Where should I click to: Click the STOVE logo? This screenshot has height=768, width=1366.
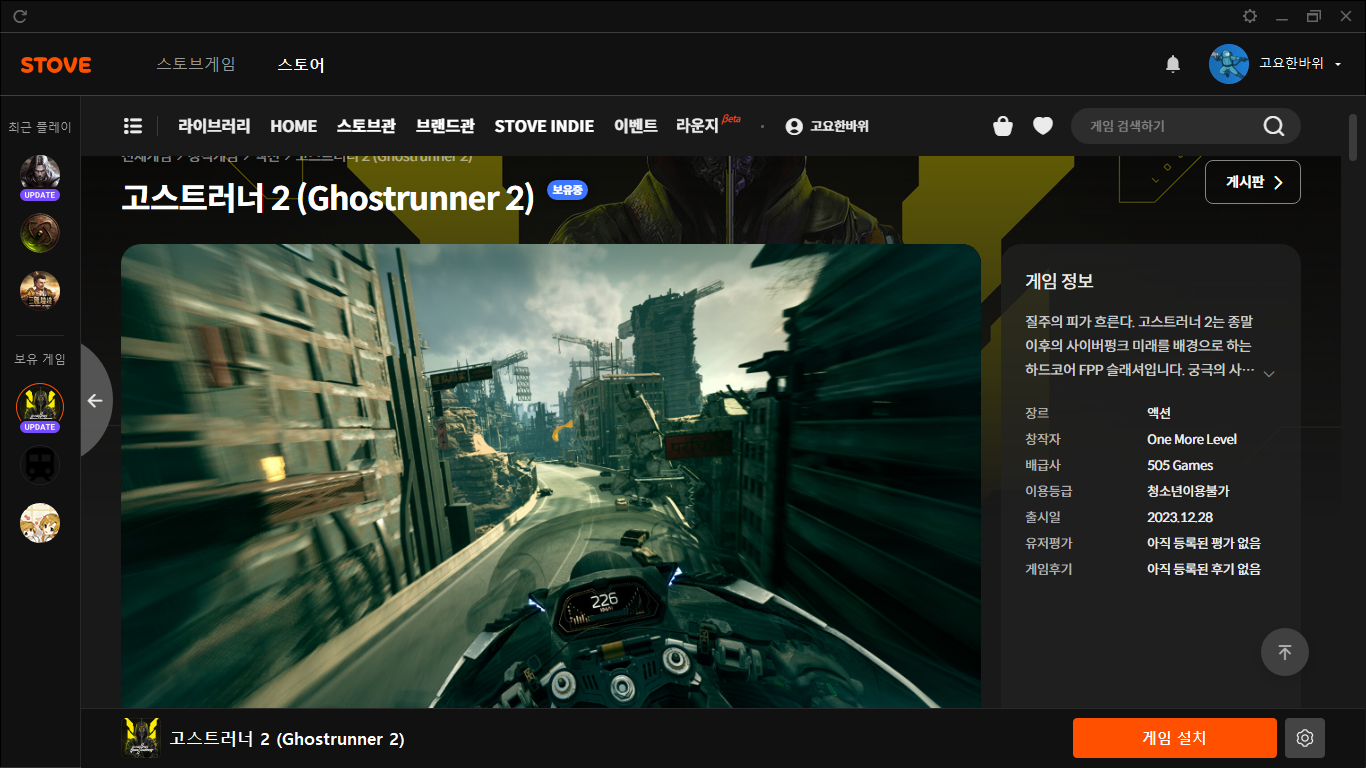point(56,65)
